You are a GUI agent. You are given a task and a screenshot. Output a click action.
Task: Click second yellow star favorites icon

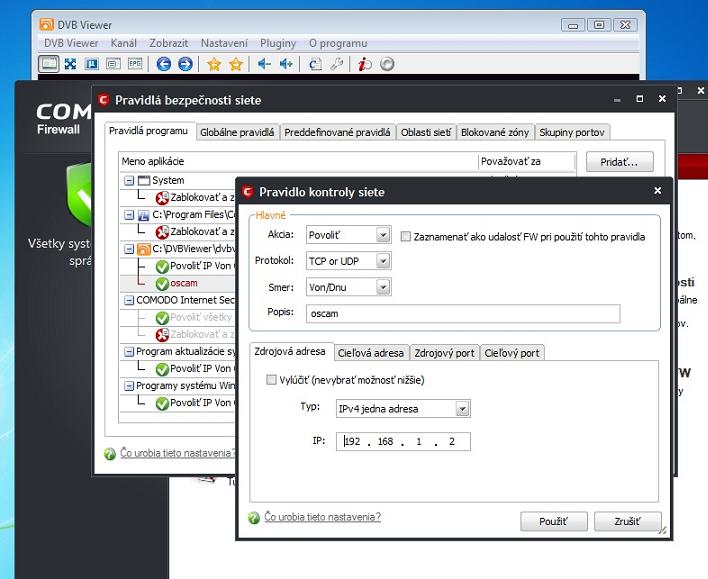pos(236,64)
